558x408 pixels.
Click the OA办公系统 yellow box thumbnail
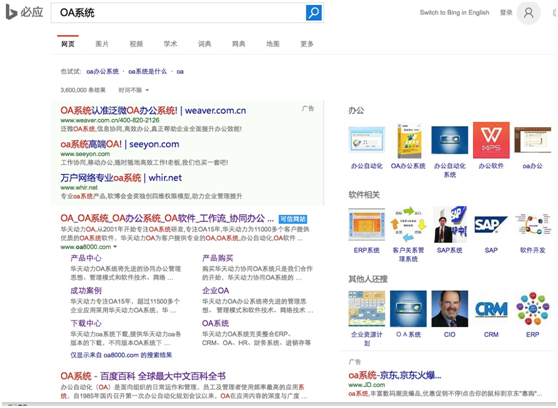(x=408, y=141)
